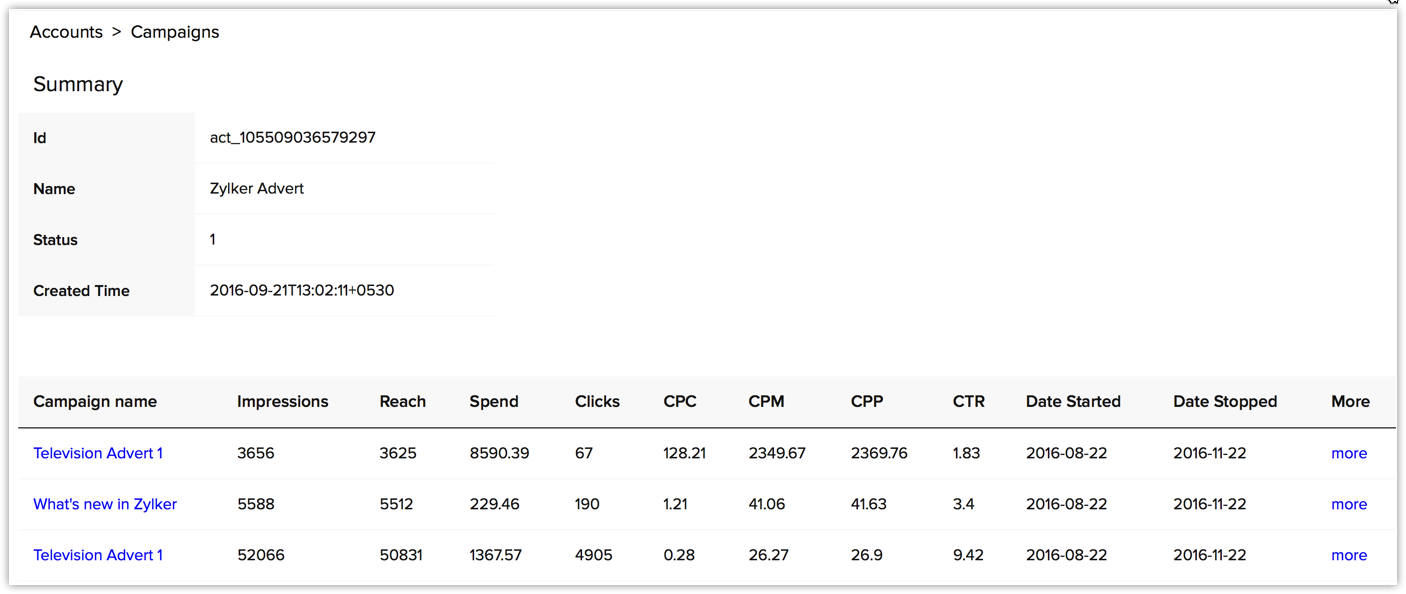Go back to Accounts in the breadcrumb

pyautogui.click(x=66, y=32)
